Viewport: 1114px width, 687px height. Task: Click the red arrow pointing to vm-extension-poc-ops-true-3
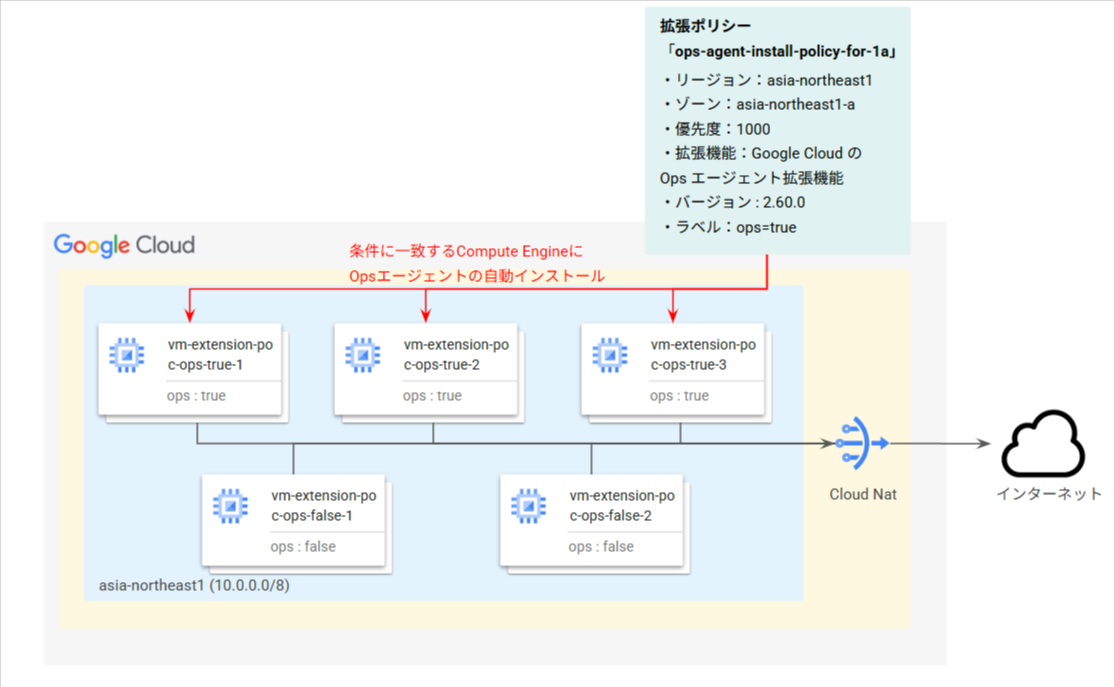tap(674, 305)
